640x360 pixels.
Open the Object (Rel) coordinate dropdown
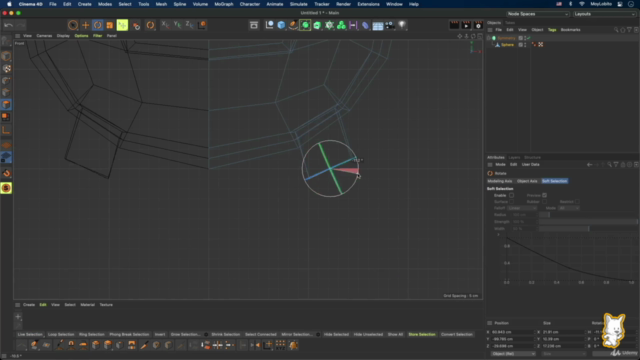coord(513,353)
